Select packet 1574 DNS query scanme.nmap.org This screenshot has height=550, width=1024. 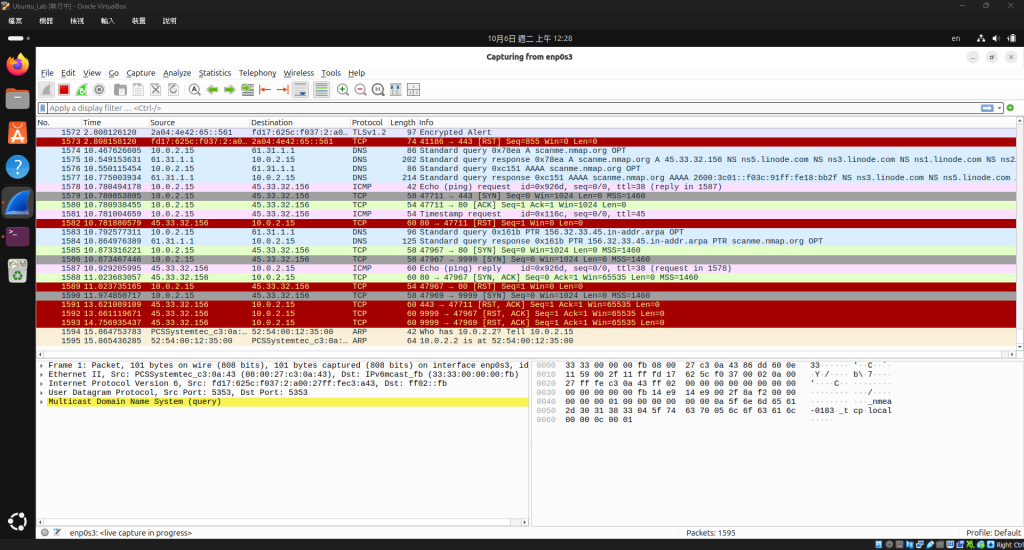pyautogui.click(x=526, y=150)
